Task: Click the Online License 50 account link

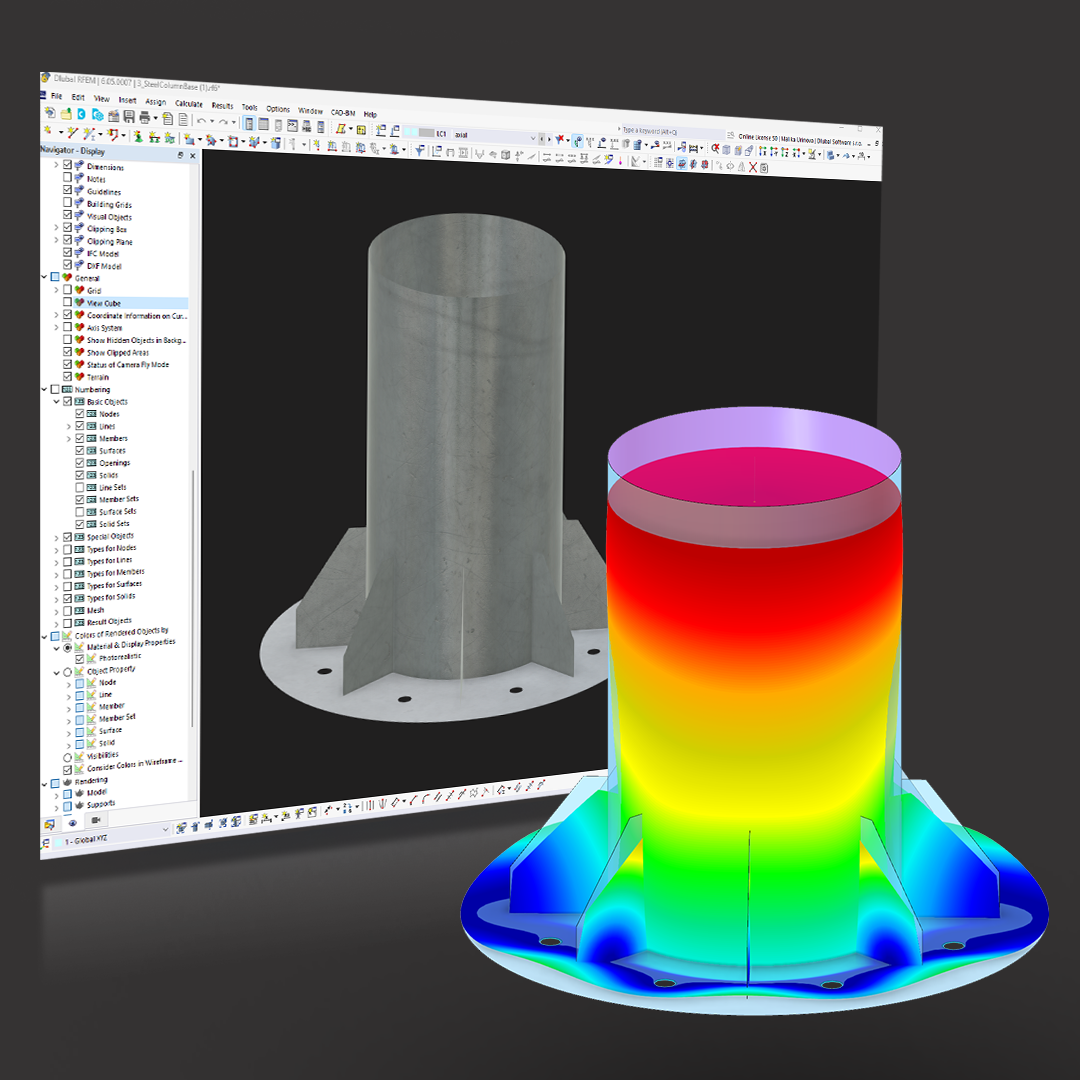Action: coord(760,138)
